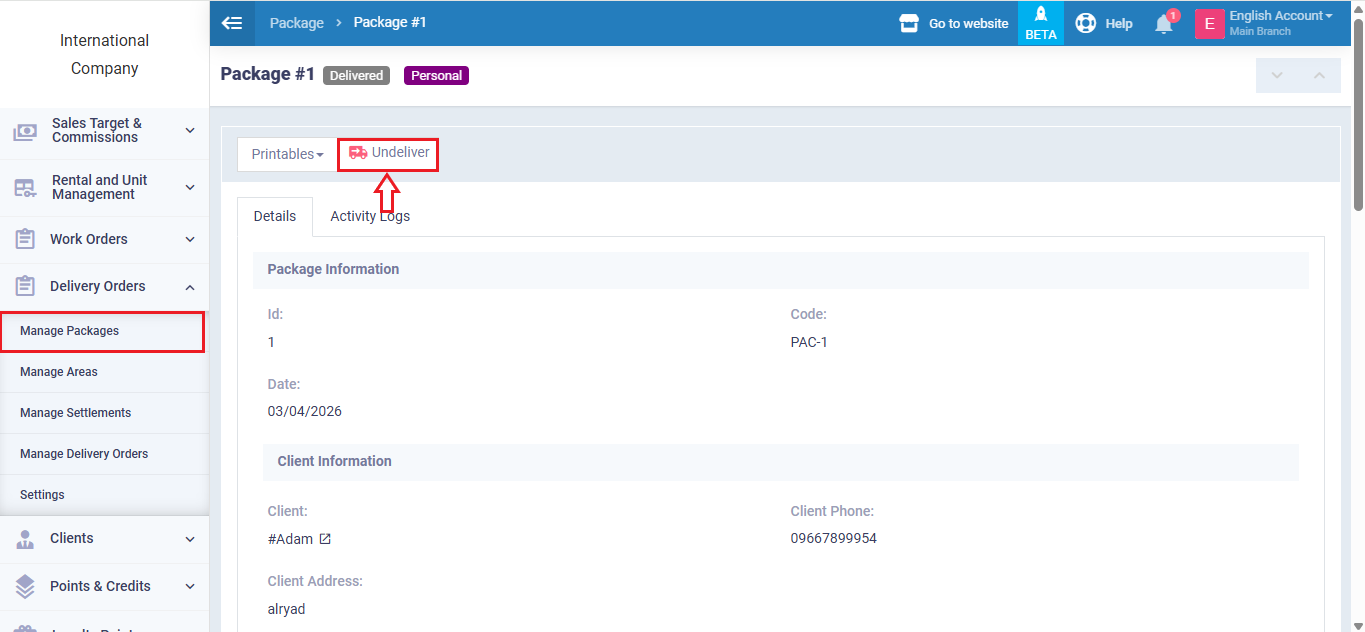
Task: Click the Help lifebuoy icon
Action: tap(1085, 23)
